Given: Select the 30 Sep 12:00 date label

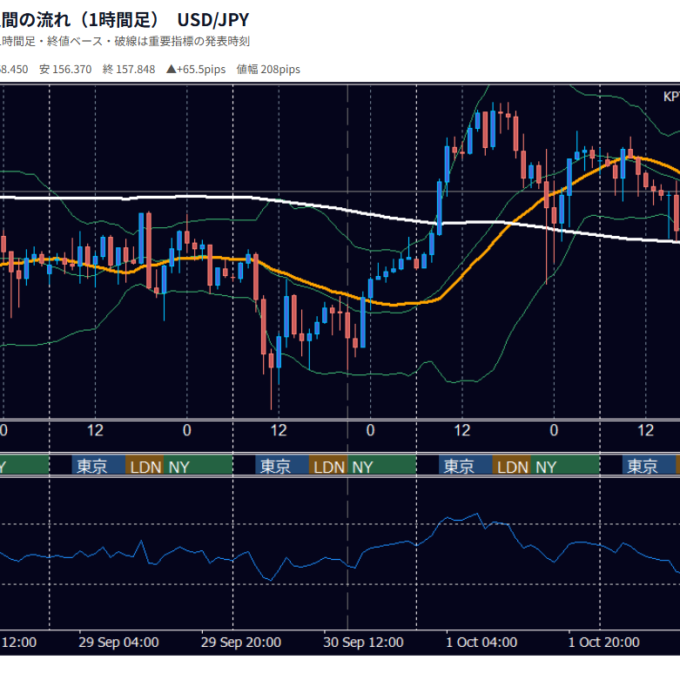Looking at the screenshot, I should [x=363, y=642].
